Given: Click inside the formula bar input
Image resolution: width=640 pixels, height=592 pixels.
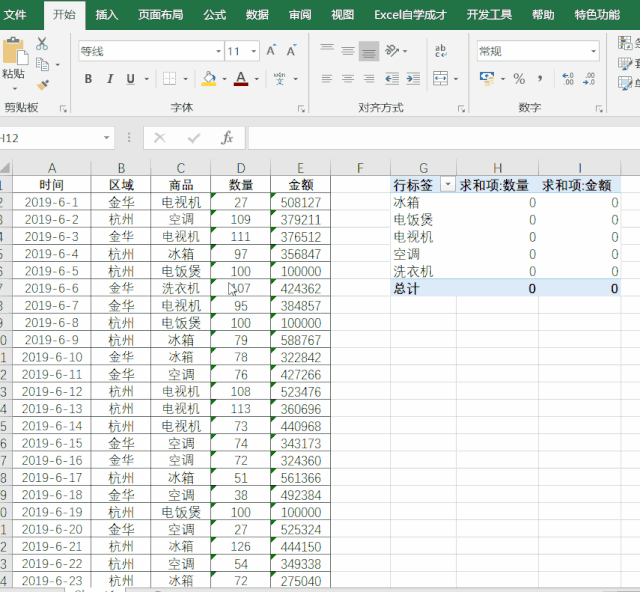Looking at the screenshot, I should [440, 138].
